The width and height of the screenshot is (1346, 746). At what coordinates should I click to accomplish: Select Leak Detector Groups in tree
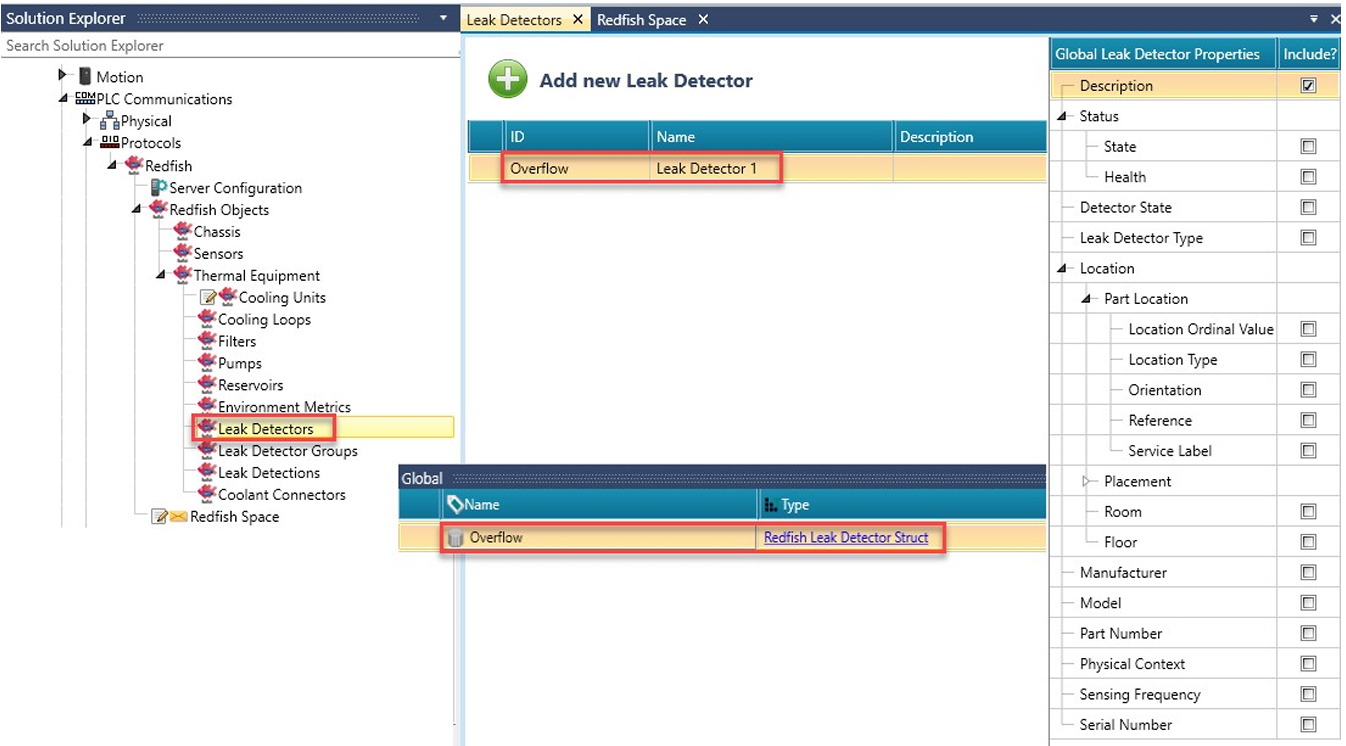[x=287, y=451]
